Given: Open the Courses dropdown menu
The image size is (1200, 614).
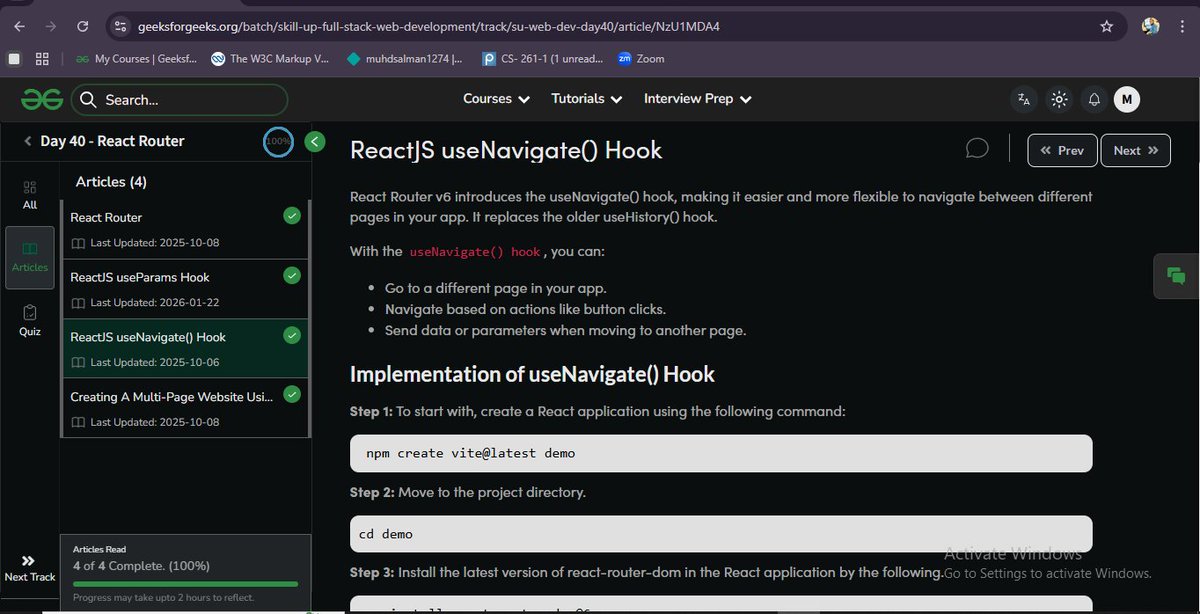Looking at the screenshot, I should click(x=496, y=99).
